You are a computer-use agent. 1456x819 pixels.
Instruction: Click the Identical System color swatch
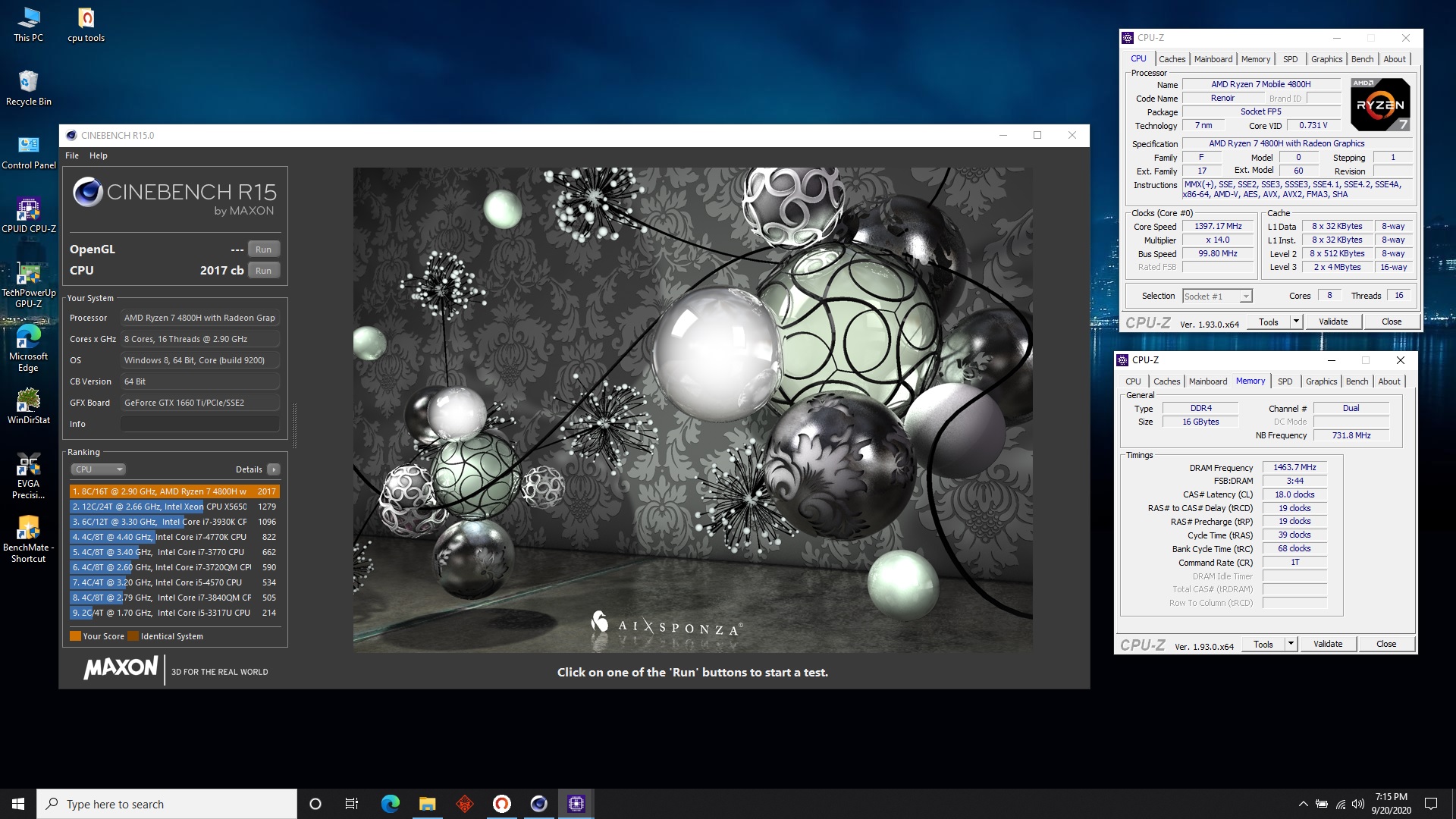pos(133,636)
